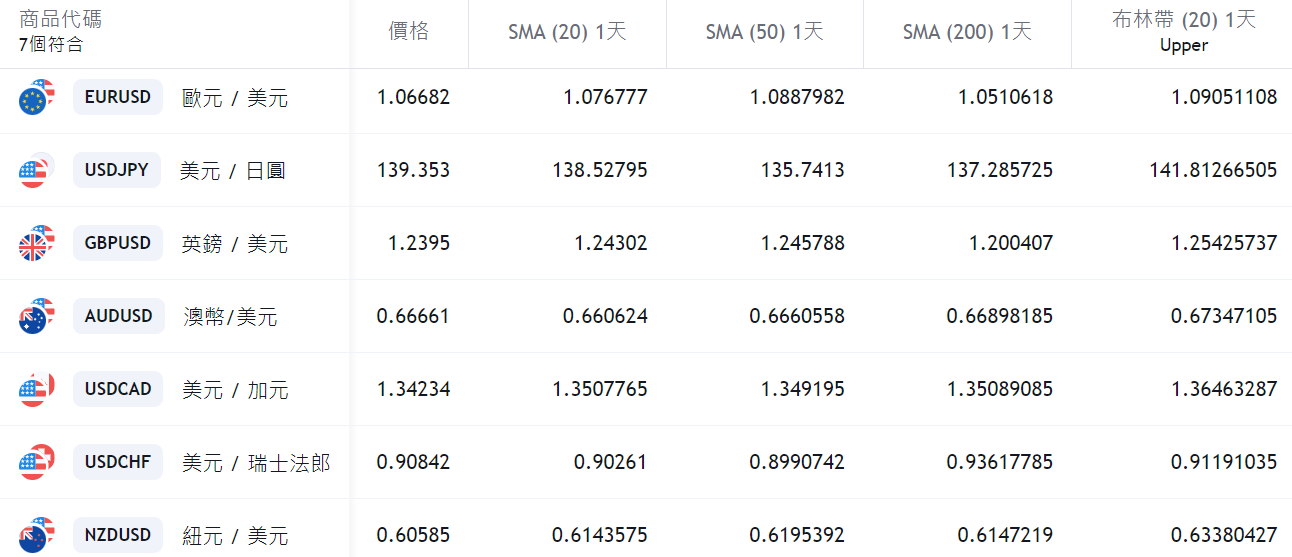Sort by 布林帶 (20) Upper column
The image size is (1292, 557).
coord(1184,31)
